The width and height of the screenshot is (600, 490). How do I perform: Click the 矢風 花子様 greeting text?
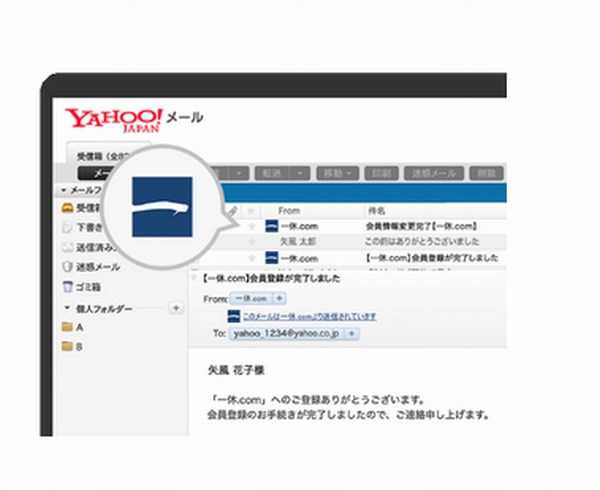click(236, 370)
